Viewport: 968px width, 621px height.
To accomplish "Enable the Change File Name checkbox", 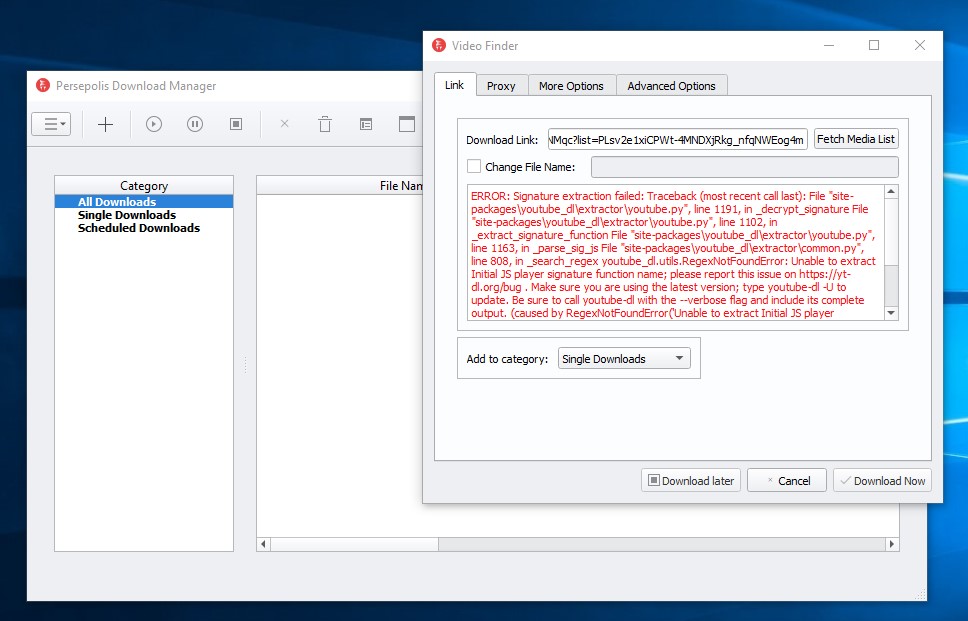I will click(474, 166).
